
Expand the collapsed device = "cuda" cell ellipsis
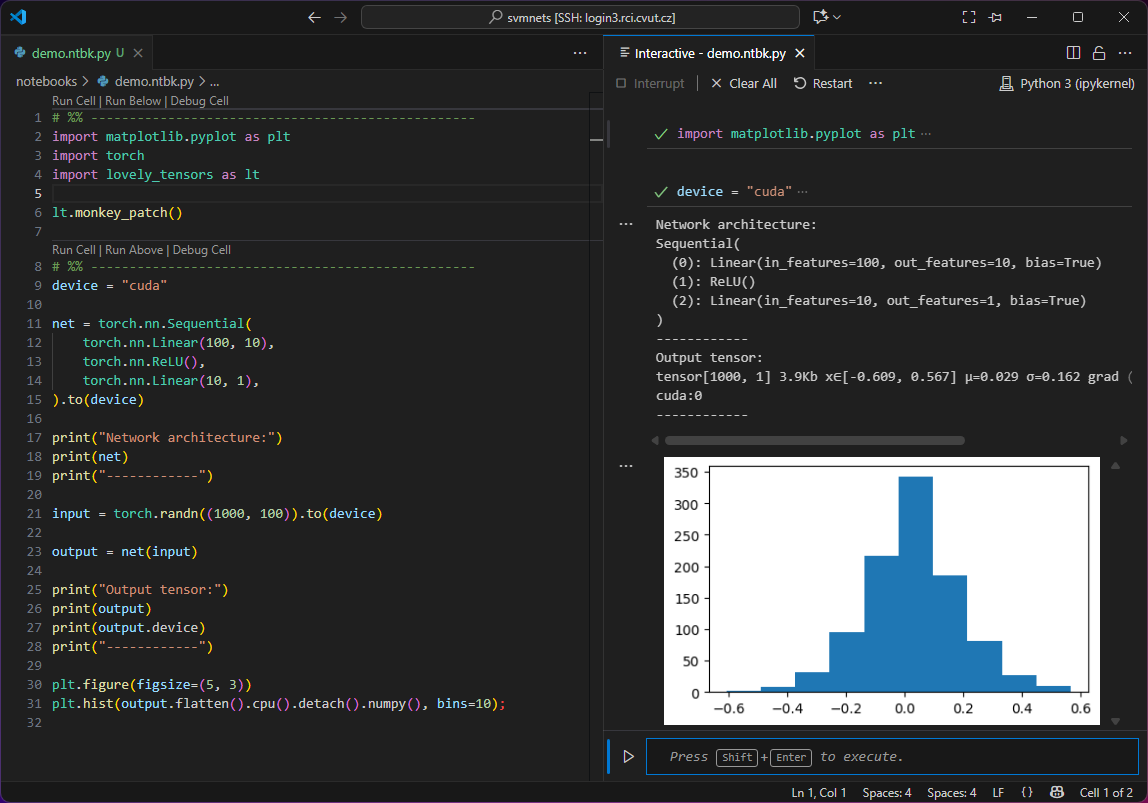point(803,191)
